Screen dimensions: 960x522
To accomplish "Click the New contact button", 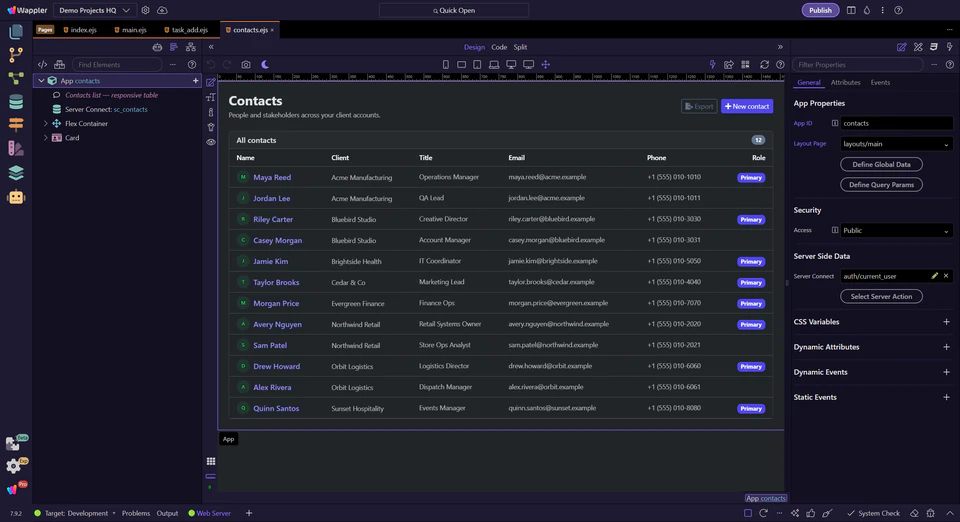I will click(747, 106).
